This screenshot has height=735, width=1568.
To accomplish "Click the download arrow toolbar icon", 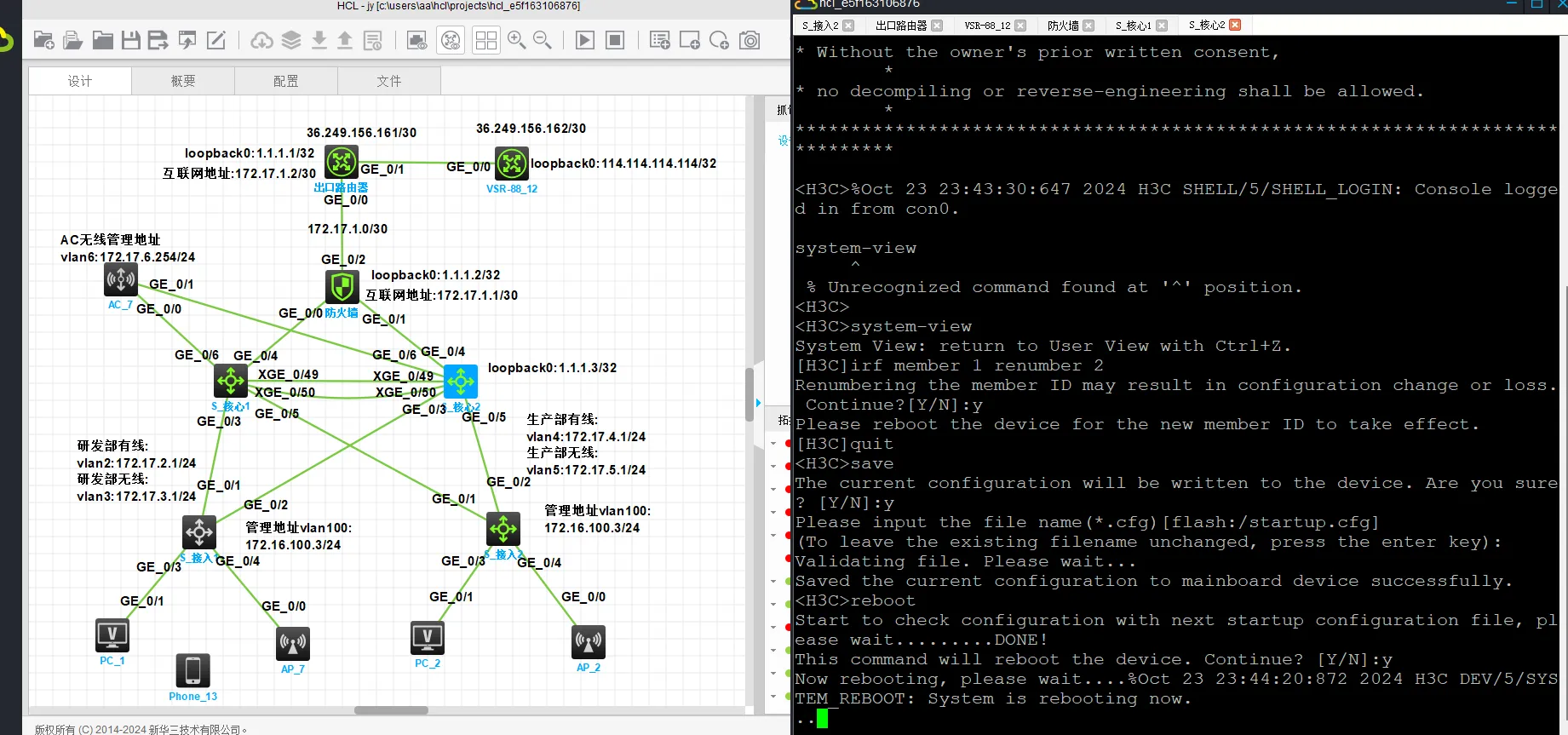I will click(319, 40).
